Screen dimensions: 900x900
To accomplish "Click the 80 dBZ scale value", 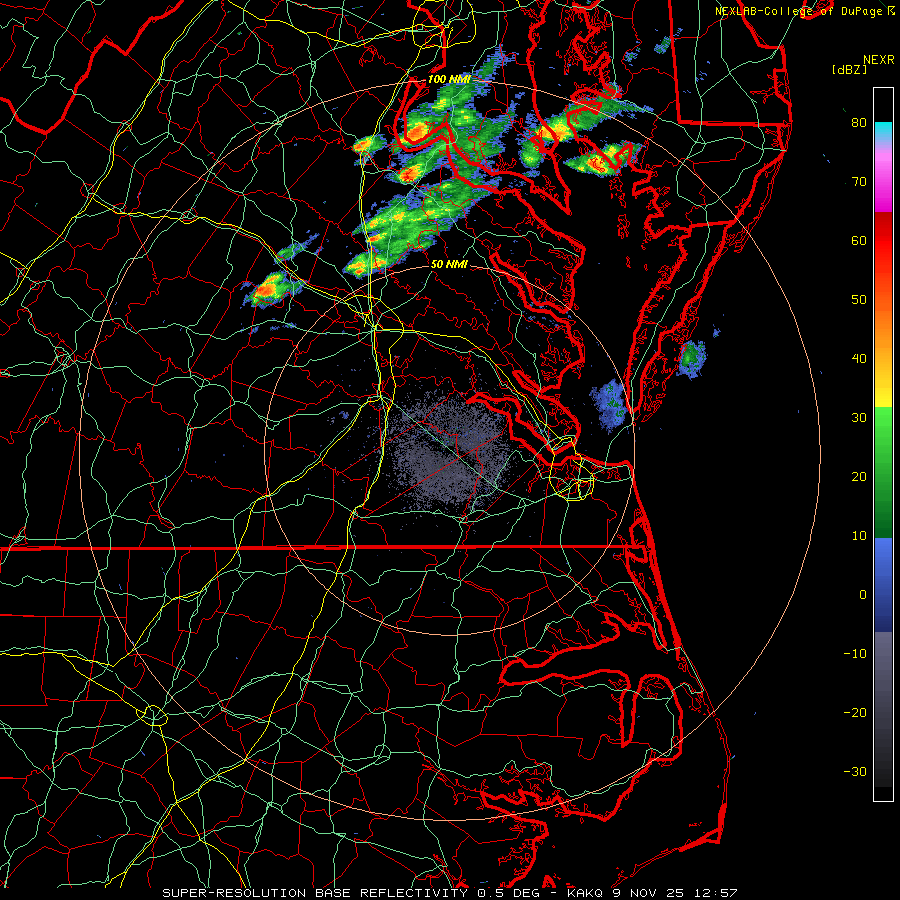I will coord(859,123).
